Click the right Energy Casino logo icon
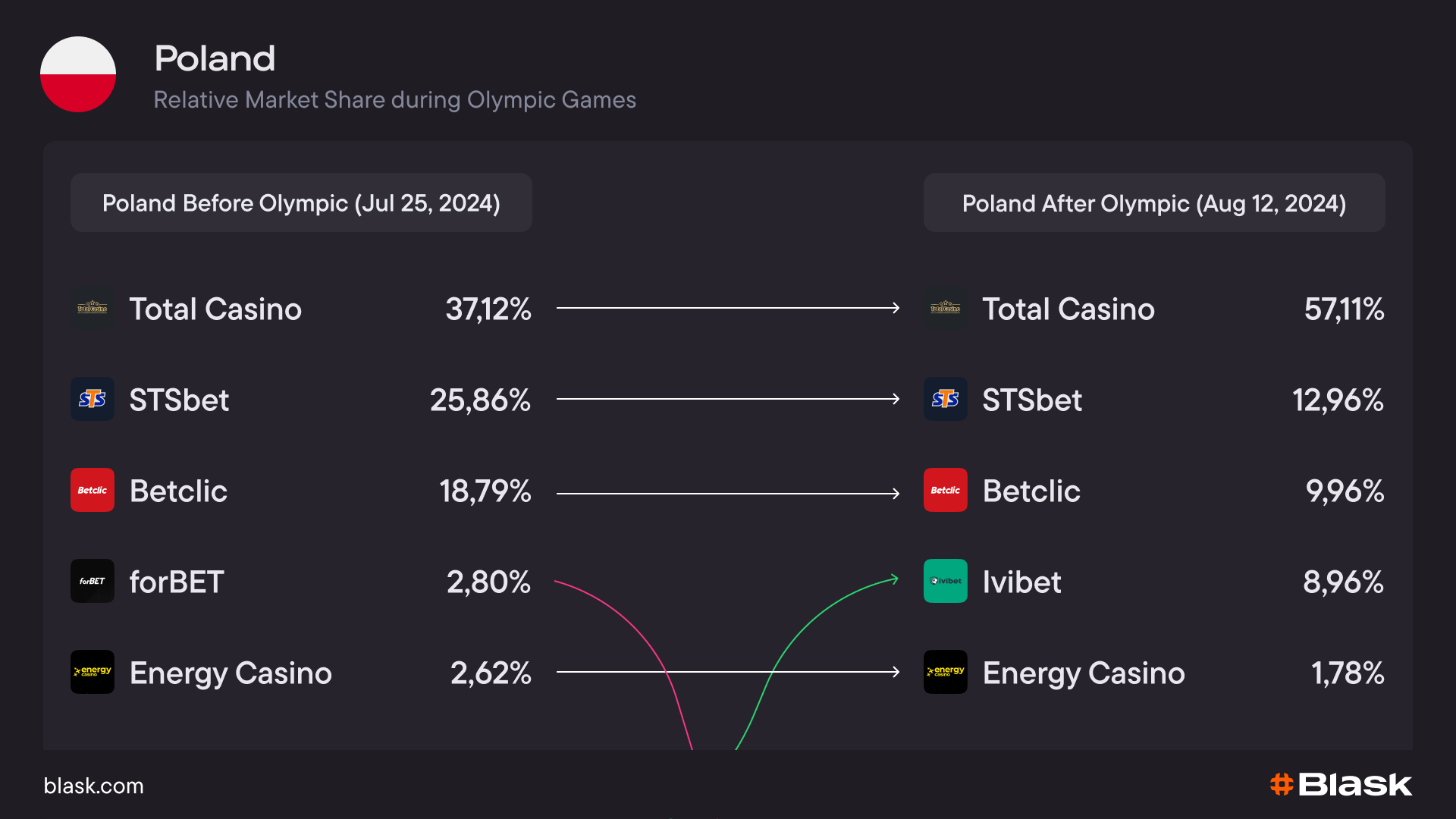This screenshot has height=819, width=1456. click(946, 672)
